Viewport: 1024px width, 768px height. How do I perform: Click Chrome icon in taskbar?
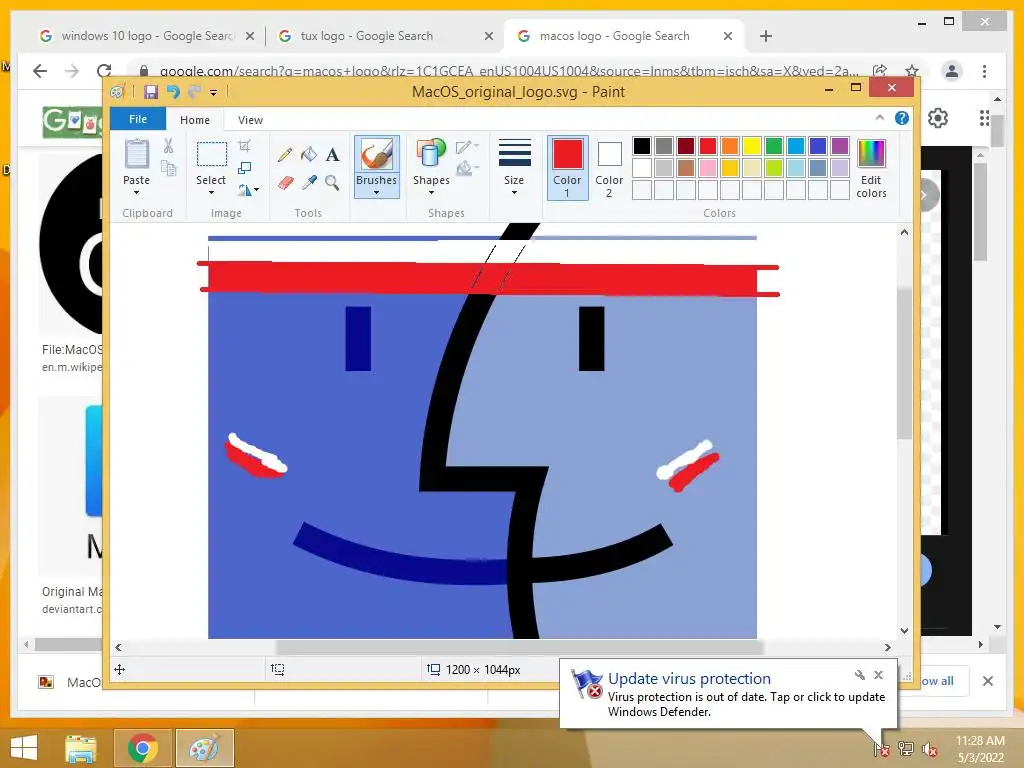tap(142, 748)
